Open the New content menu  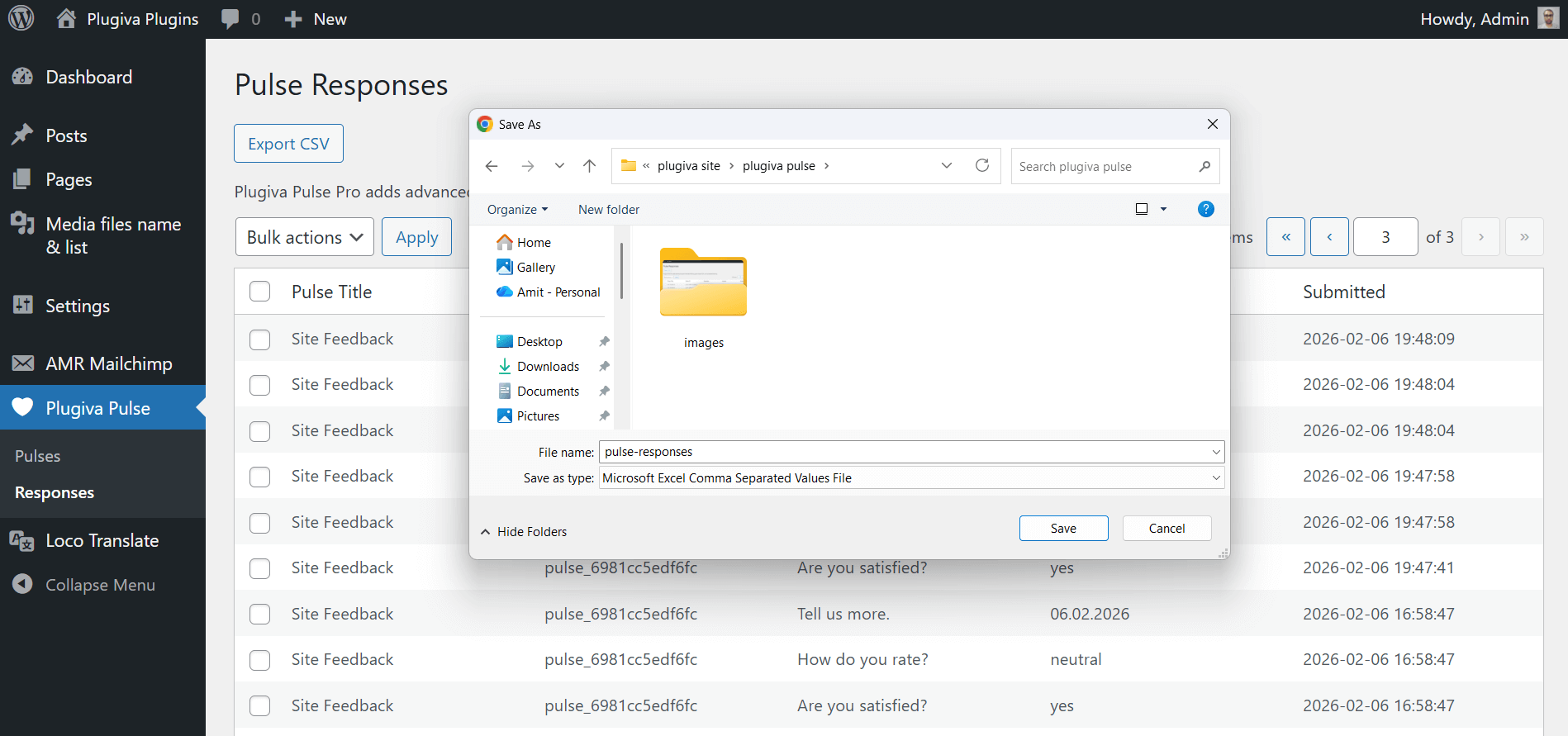click(316, 19)
